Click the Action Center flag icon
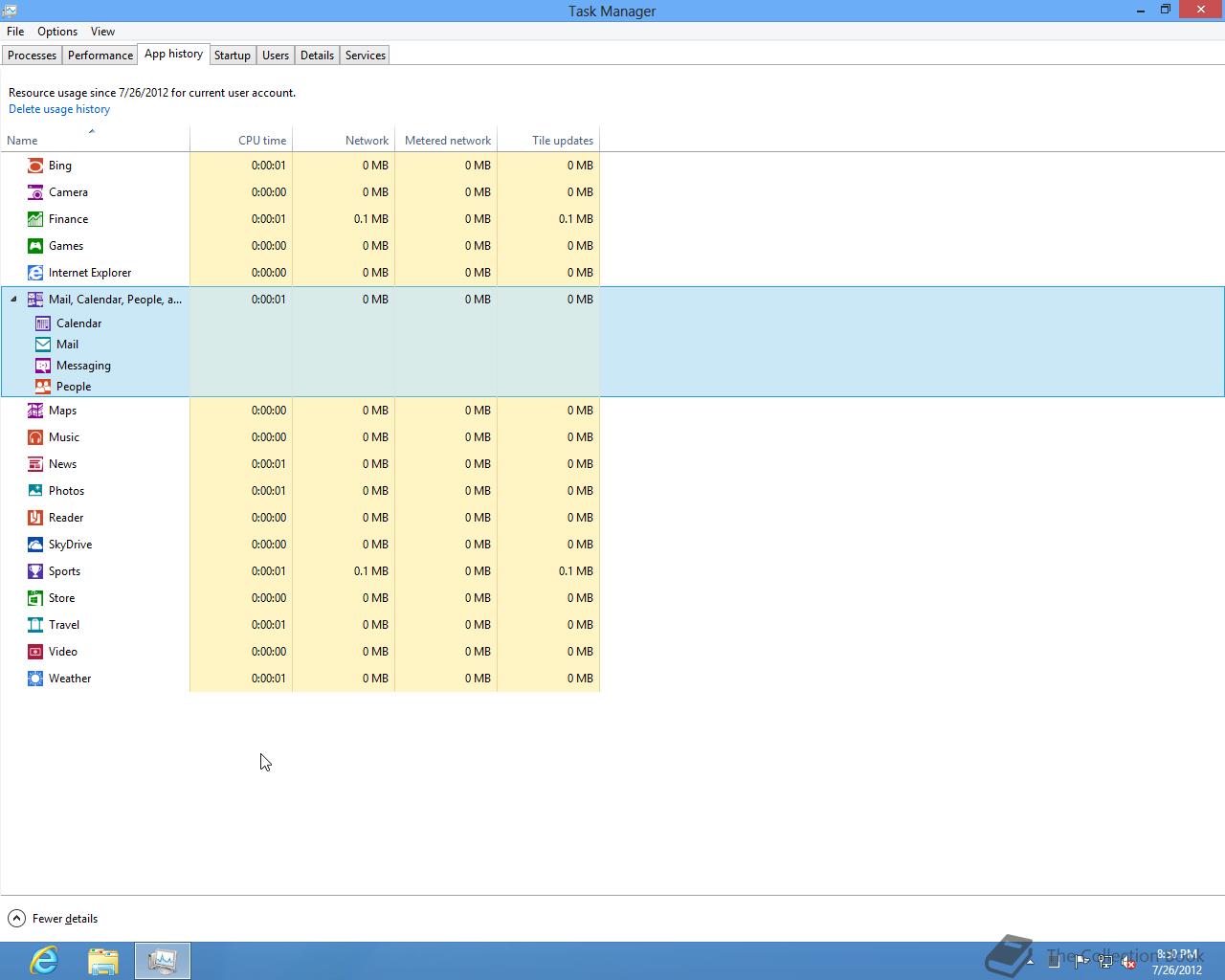Screen dimensions: 1225x980 (1081, 962)
